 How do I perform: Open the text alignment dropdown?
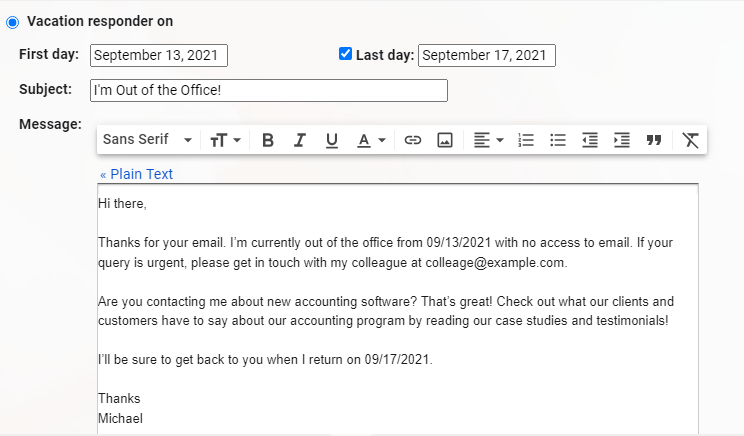click(x=488, y=140)
